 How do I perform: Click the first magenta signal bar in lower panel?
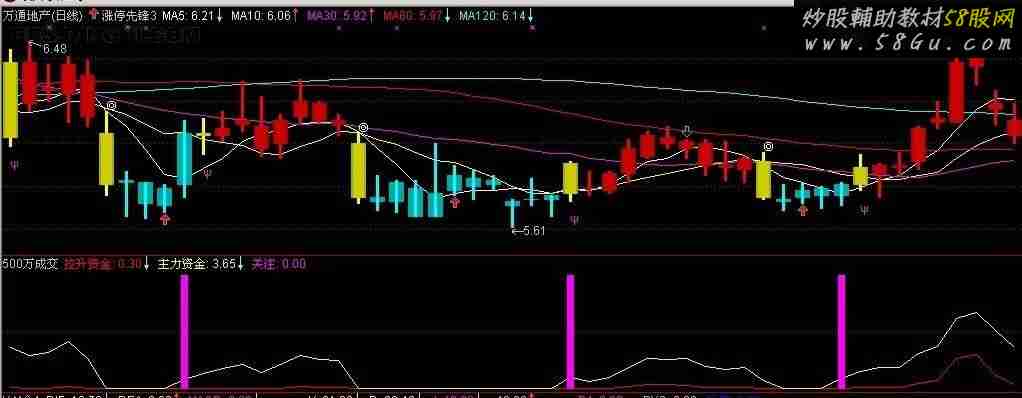tap(184, 332)
